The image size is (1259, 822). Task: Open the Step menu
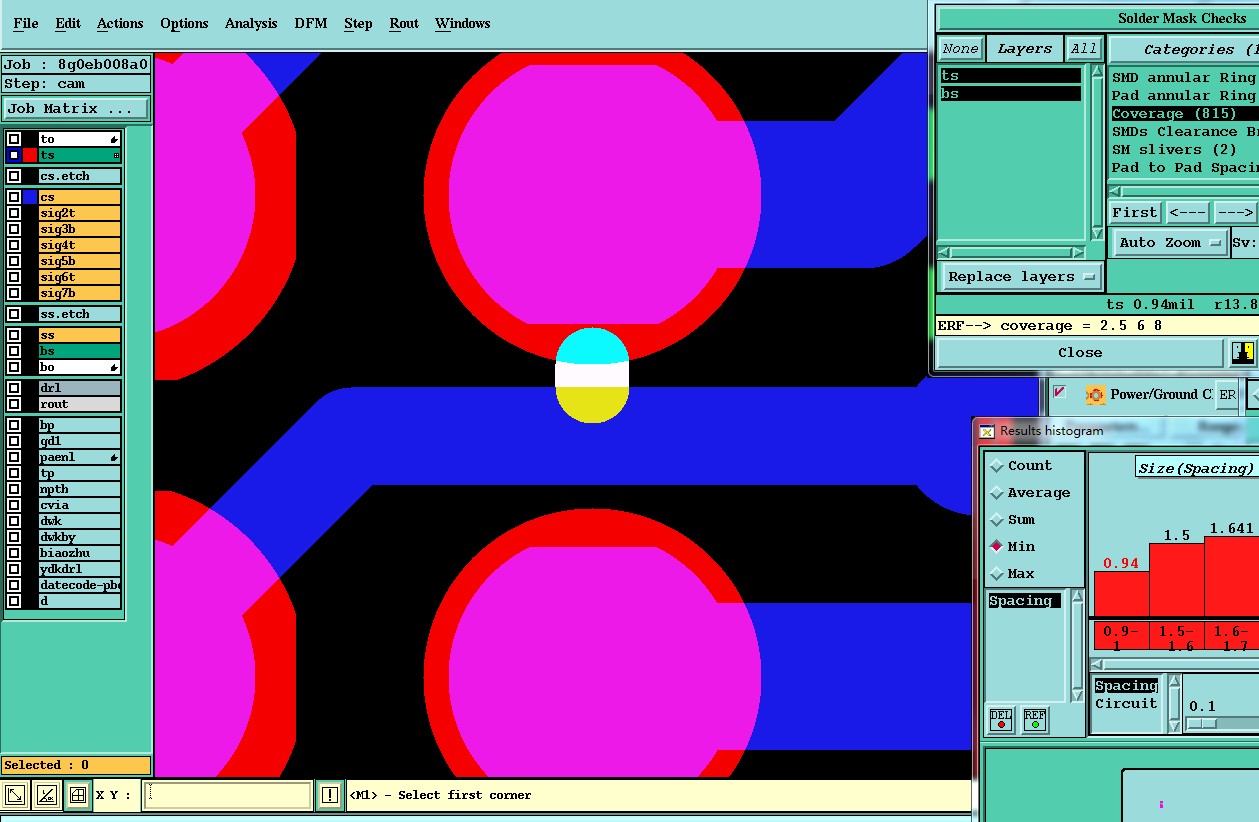[x=358, y=23]
